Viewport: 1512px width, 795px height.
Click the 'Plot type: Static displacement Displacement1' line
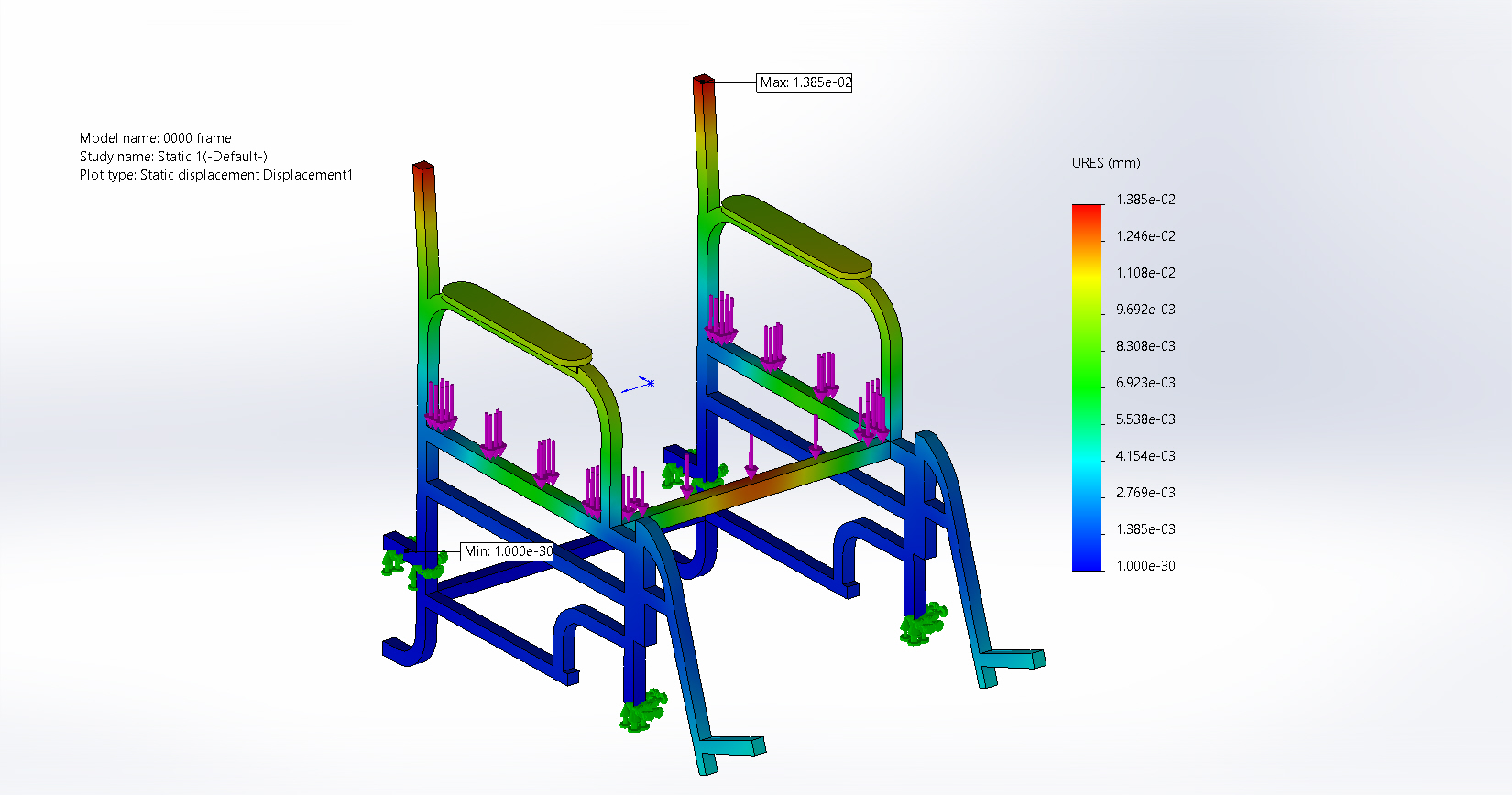pyautogui.click(x=216, y=175)
